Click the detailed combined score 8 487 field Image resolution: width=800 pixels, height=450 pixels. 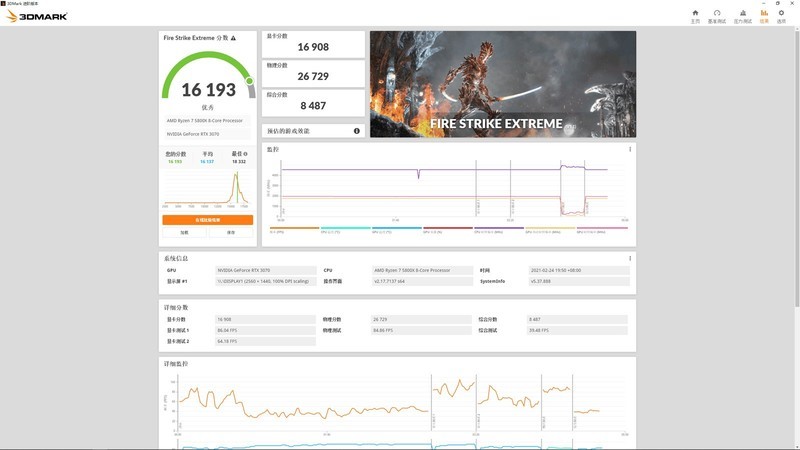[577, 319]
